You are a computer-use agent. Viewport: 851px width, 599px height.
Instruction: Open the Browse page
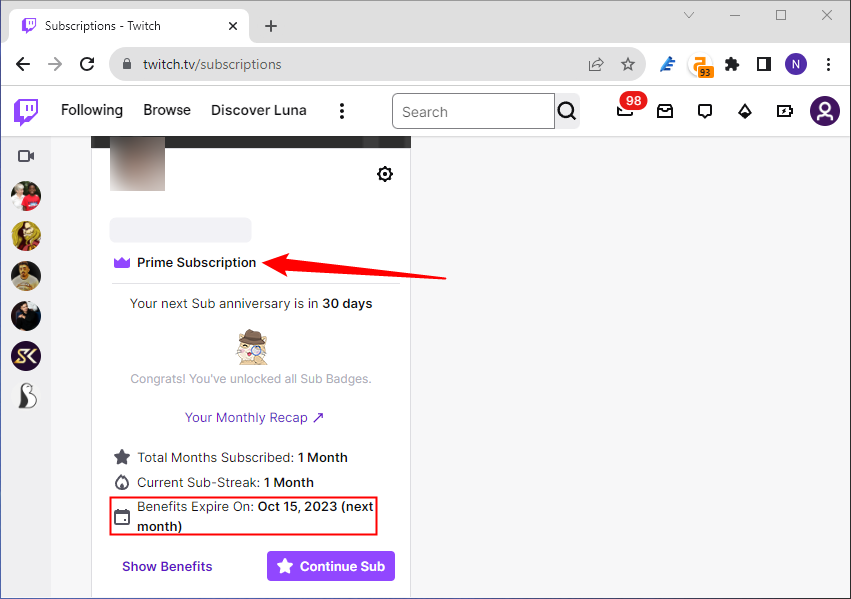[167, 110]
